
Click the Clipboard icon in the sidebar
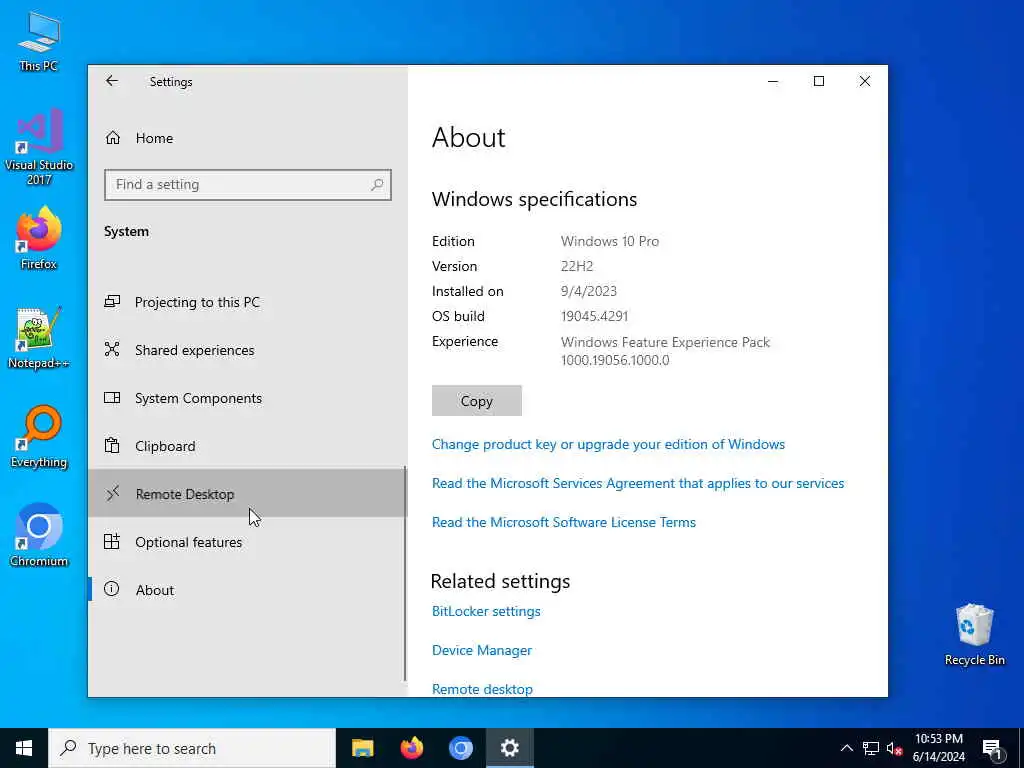pos(112,445)
